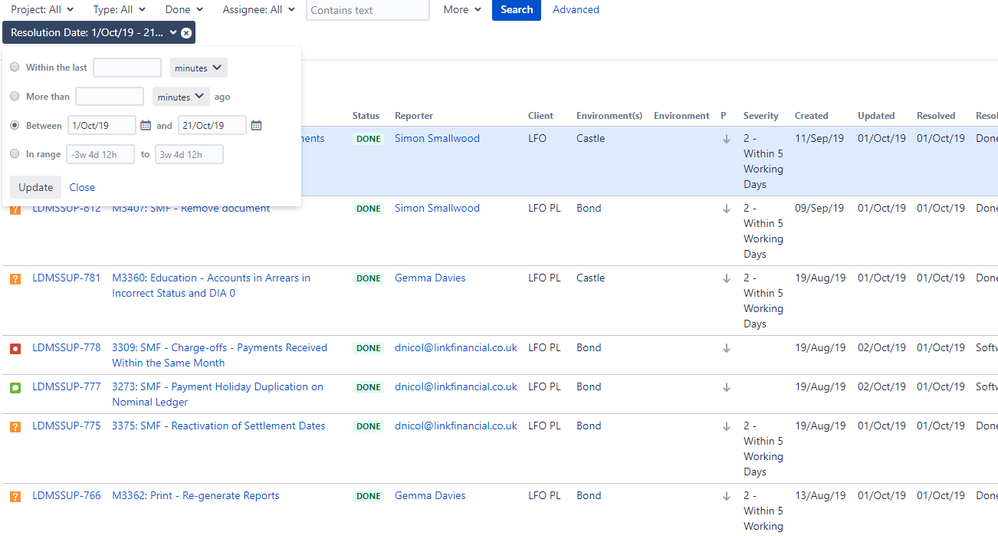
Task: Open issue LDMSSUP-781 key link
Action: point(66,278)
